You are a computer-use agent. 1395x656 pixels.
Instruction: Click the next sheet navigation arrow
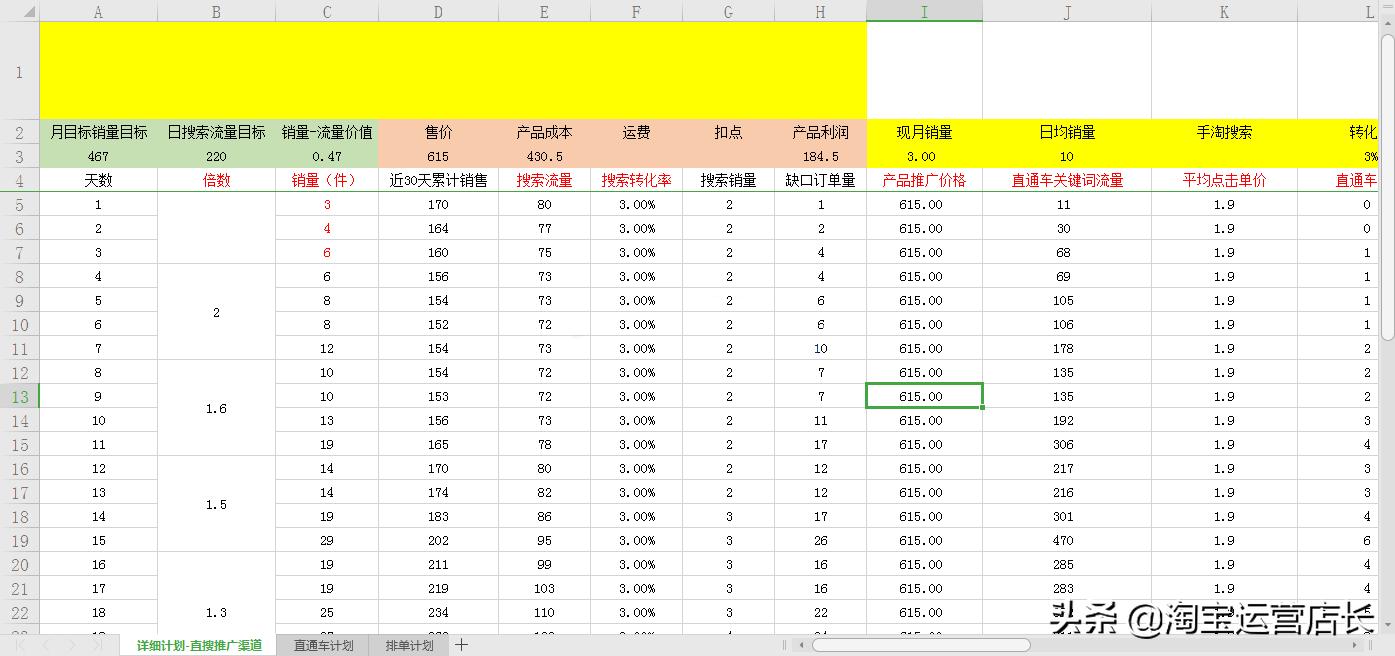pos(72,646)
